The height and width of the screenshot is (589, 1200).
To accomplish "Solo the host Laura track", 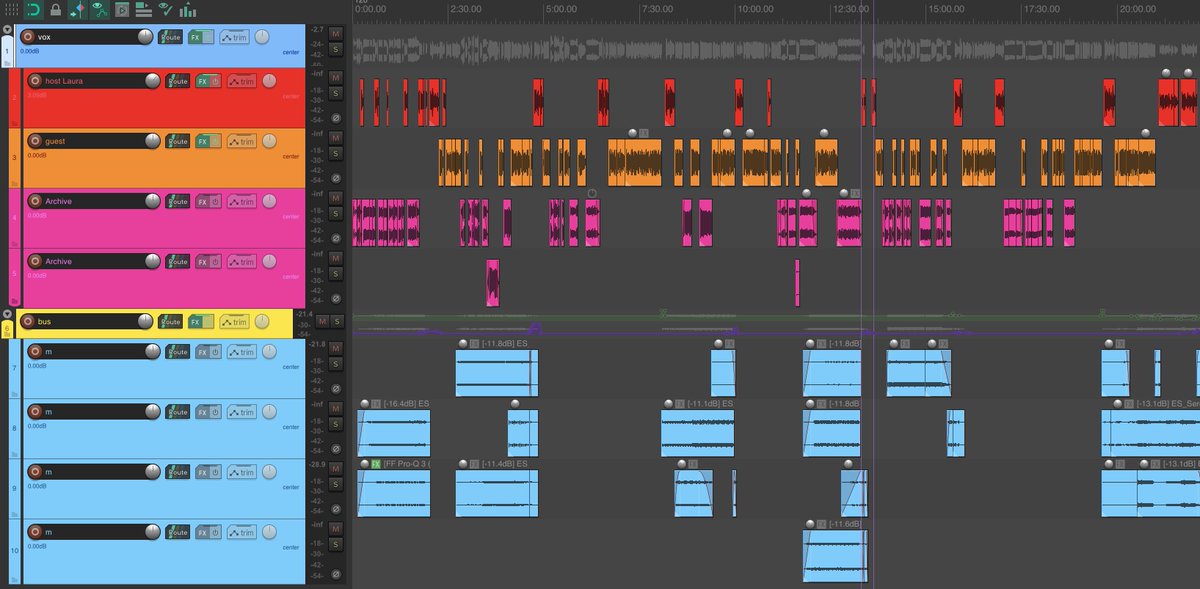I will (336, 93).
